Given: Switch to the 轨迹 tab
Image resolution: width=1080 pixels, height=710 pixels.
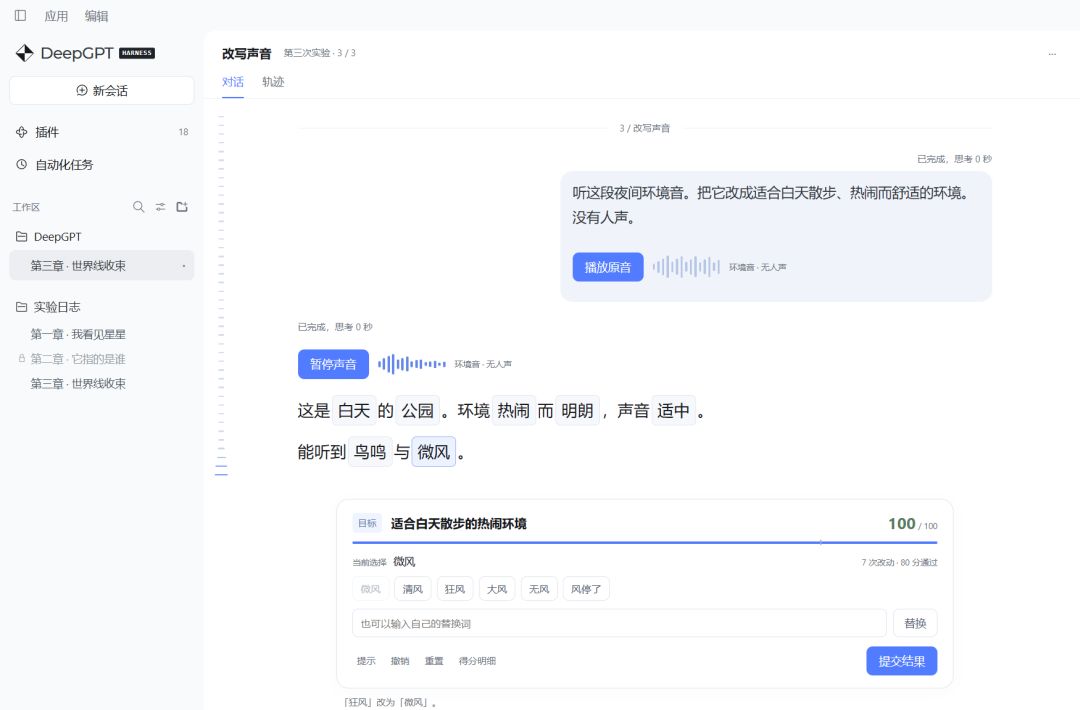Looking at the screenshot, I should [273, 82].
